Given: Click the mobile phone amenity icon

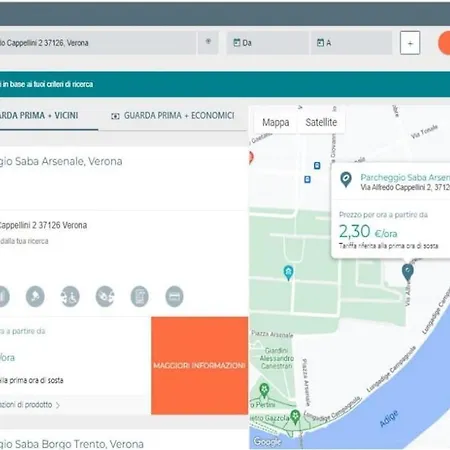Looking at the screenshot, I should 140,296.
